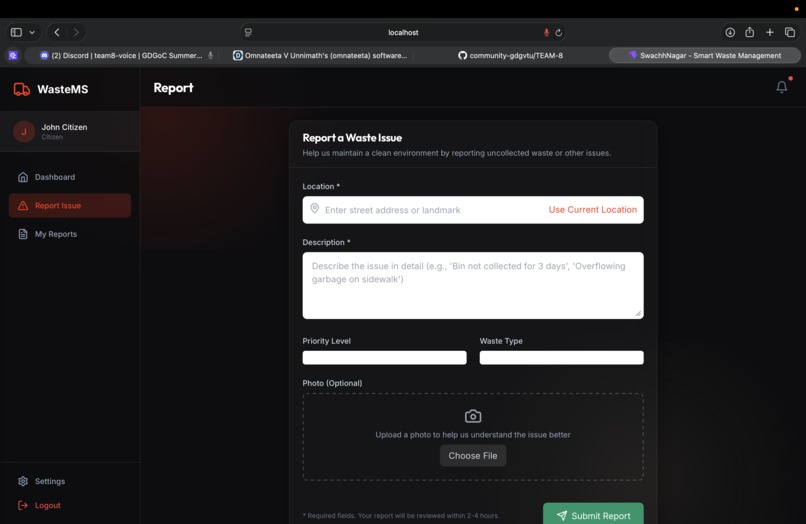Show Safari downloads
This screenshot has height=524, width=806.
[x=730, y=32]
